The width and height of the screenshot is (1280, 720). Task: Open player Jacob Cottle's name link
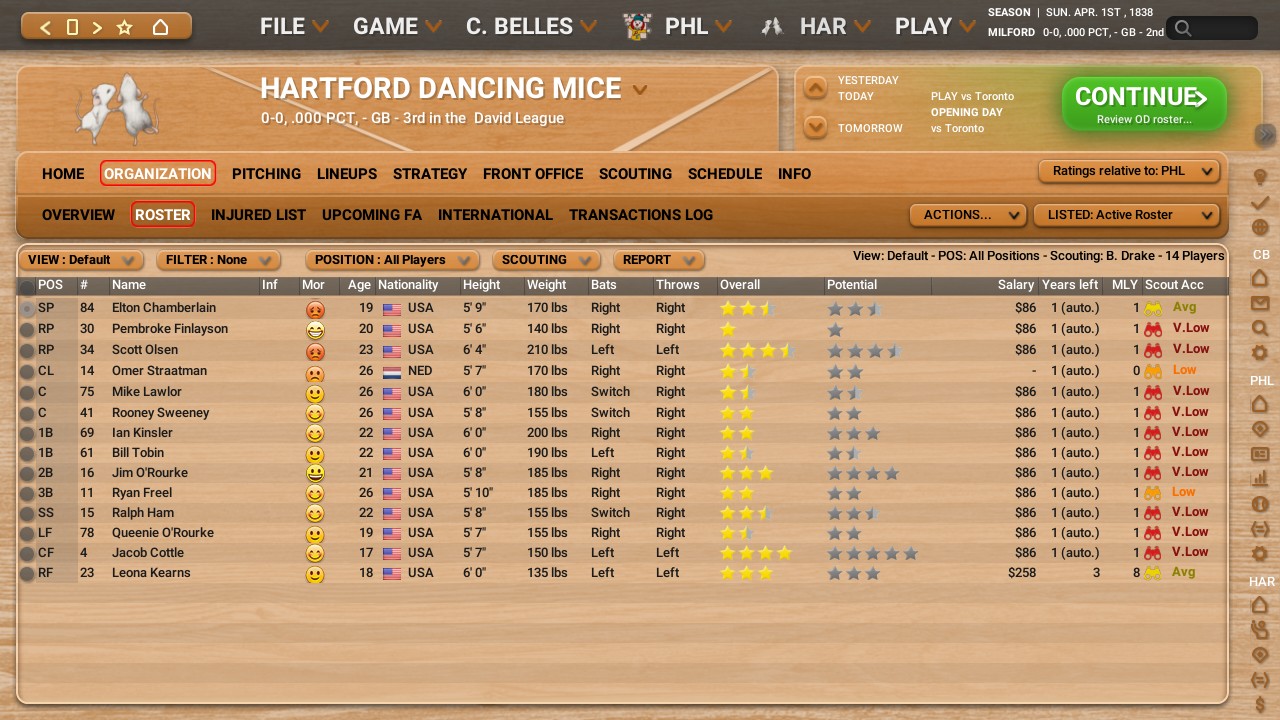pyautogui.click(x=148, y=553)
